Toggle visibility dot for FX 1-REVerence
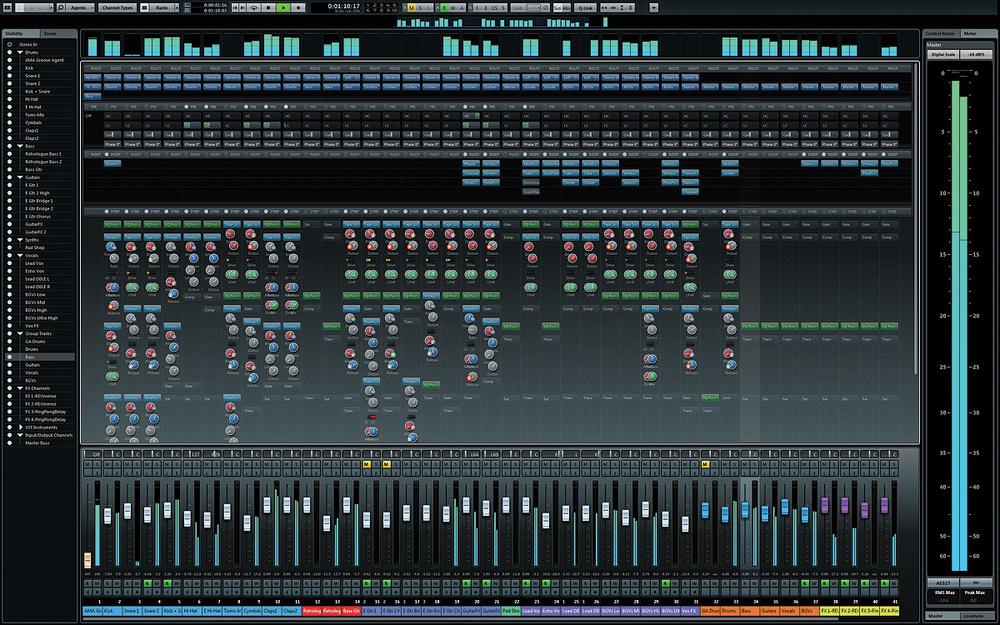Screen dimensions: 1000x625 coord(9,396)
